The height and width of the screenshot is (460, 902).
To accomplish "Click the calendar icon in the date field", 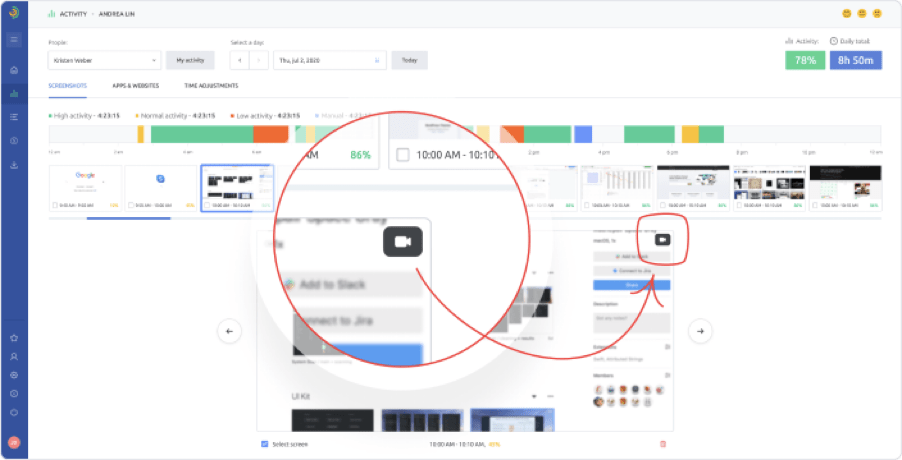I will (377, 60).
